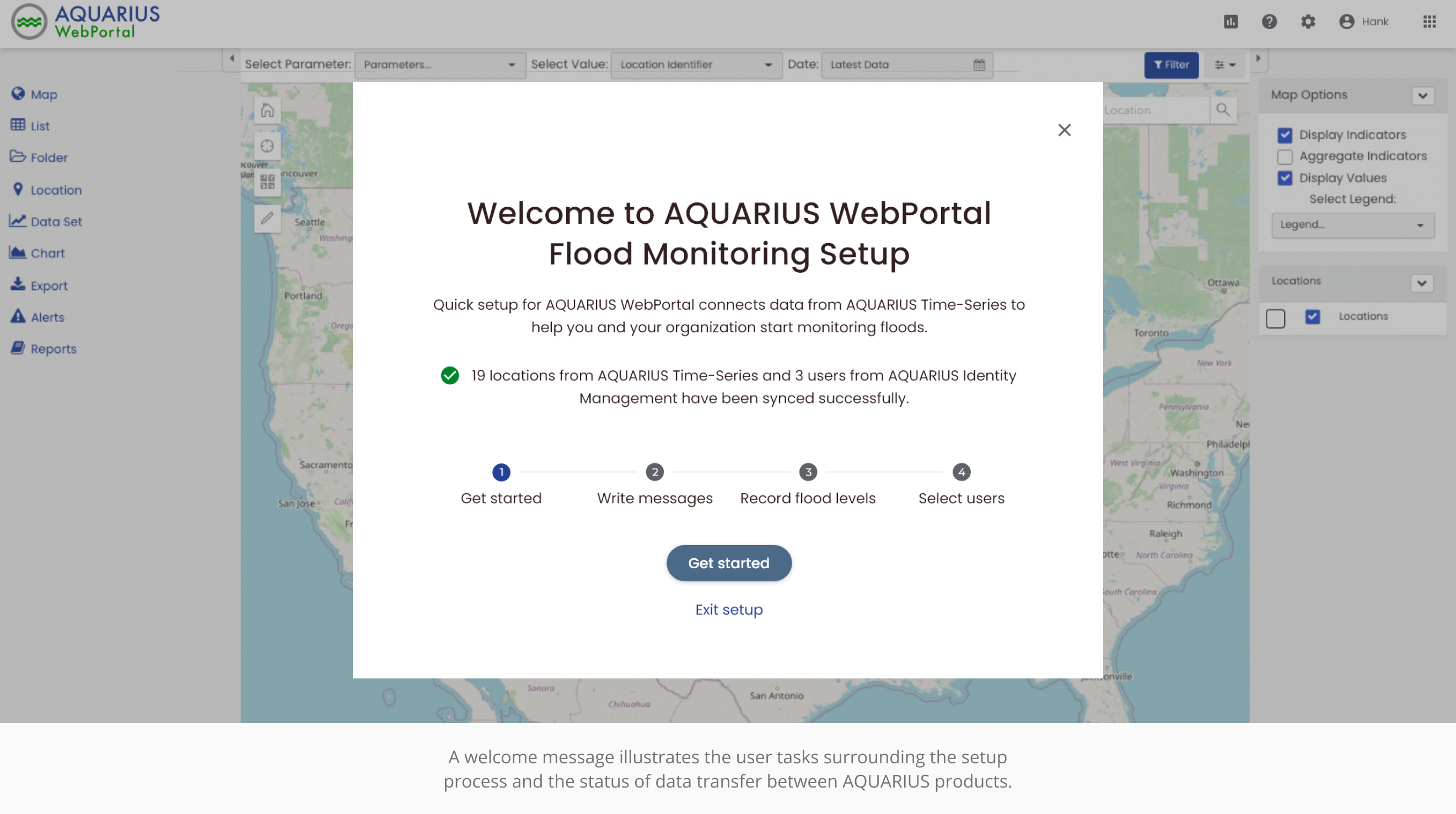Toggle Display Values checkbox
This screenshot has width=1456, height=814.
coord(1284,178)
